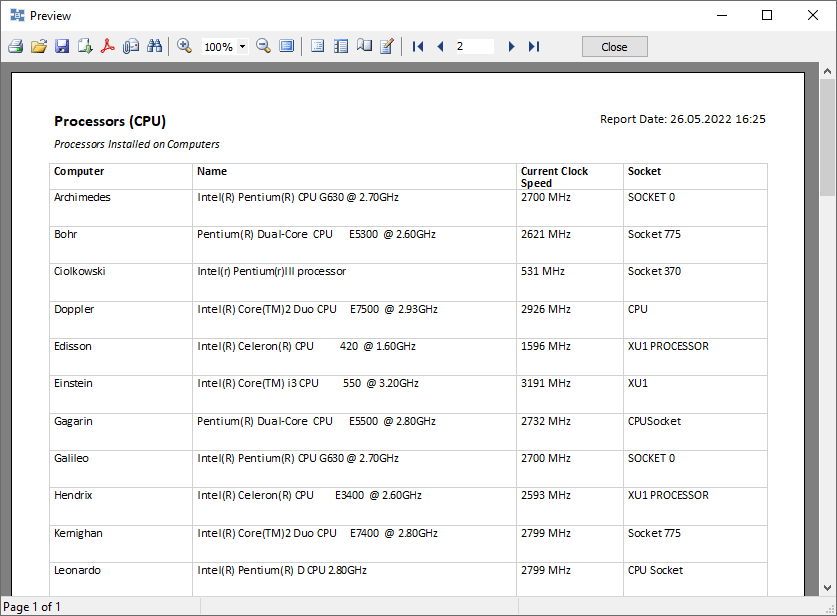Viewport: 837px width, 616px height.
Task: Click Doppler in Computer column
Action: point(74,310)
